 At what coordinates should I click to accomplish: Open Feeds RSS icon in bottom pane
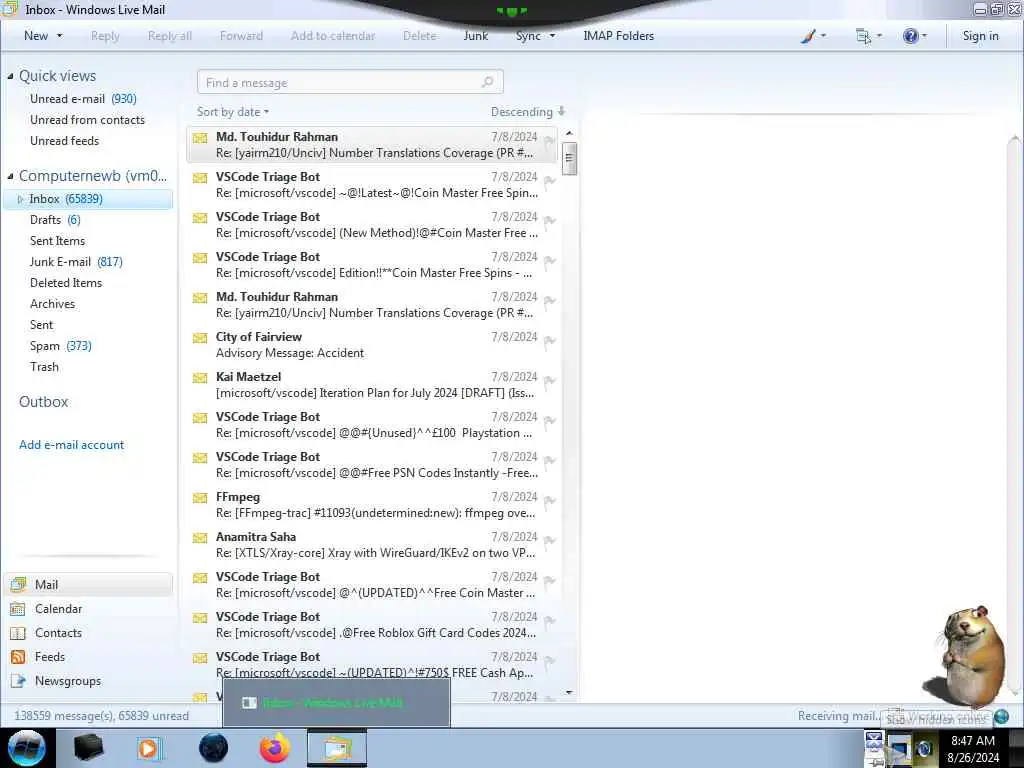(x=18, y=657)
